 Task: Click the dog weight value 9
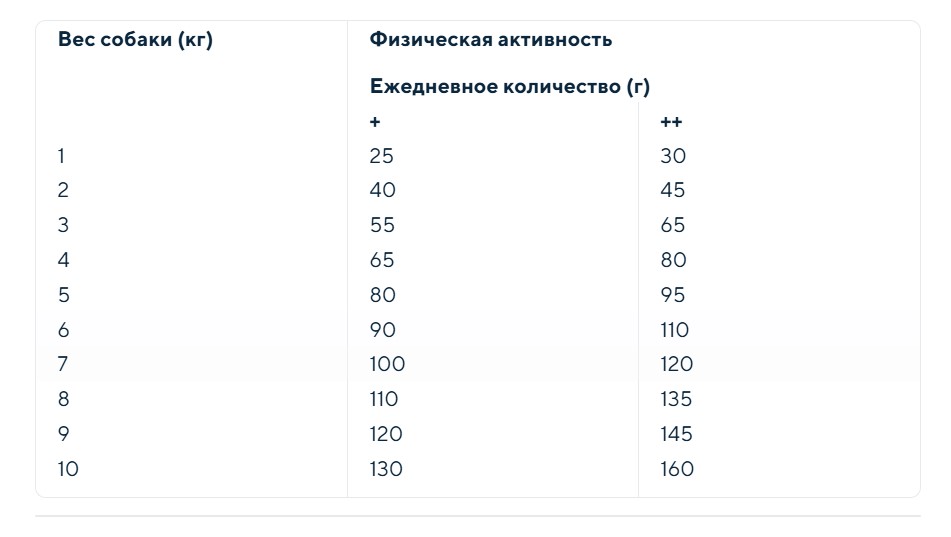(x=64, y=434)
